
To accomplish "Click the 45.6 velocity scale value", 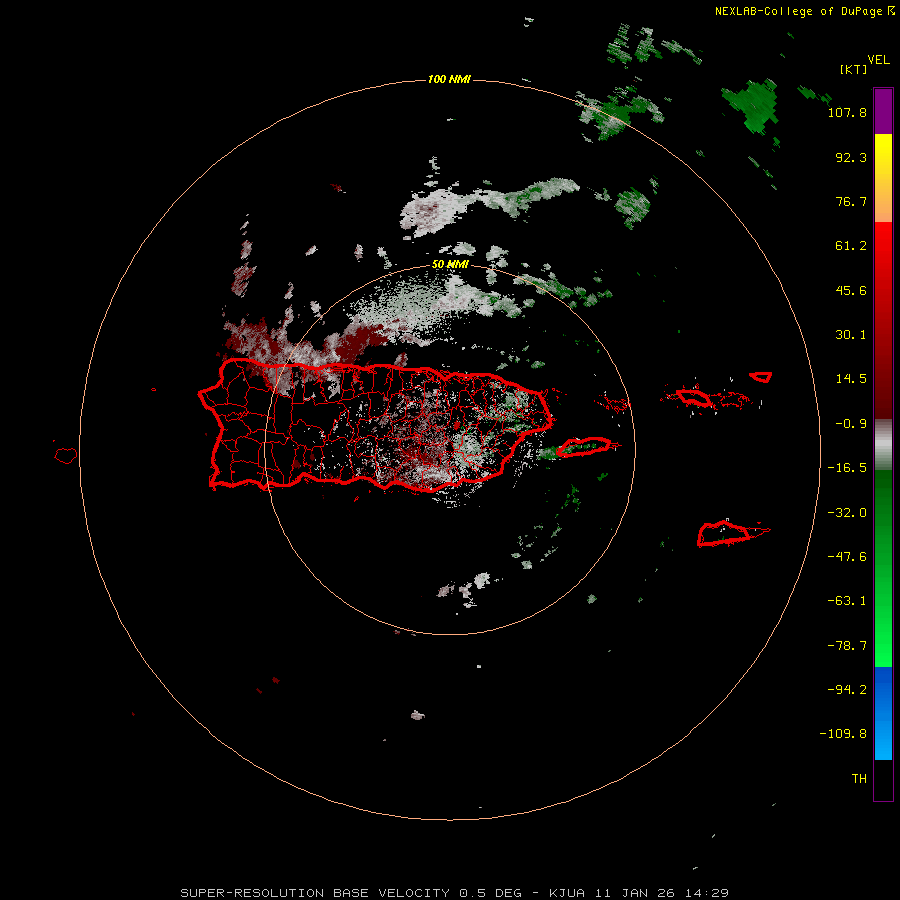I will [851, 290].
